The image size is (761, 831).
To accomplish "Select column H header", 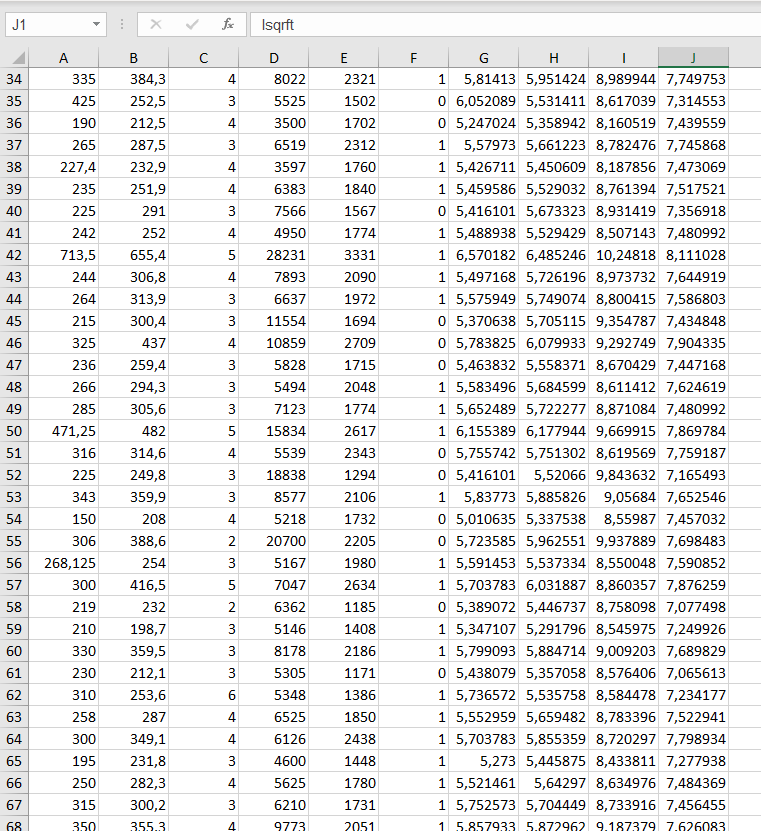I will tap(553, 58).
